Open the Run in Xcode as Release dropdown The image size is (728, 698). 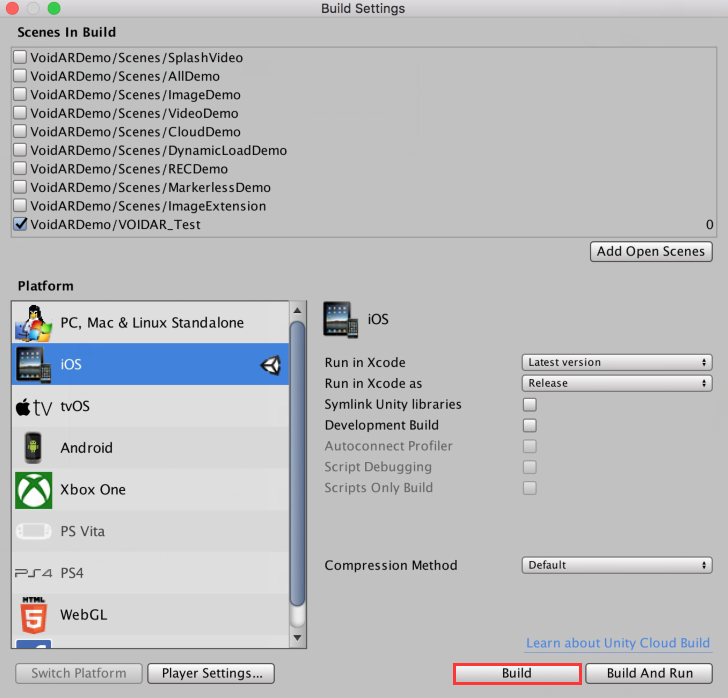click(616, 383)
